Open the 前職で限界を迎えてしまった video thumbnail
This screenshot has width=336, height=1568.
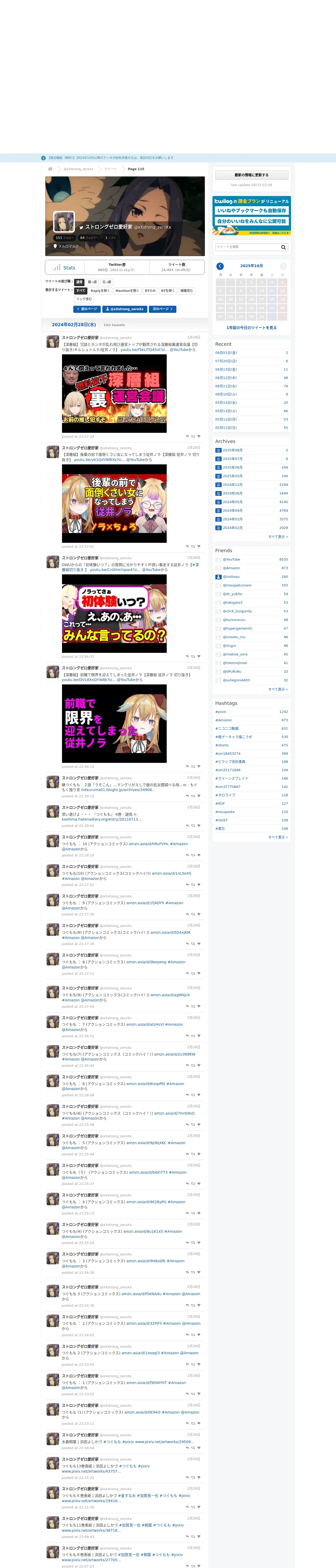(x=114, y=724)
